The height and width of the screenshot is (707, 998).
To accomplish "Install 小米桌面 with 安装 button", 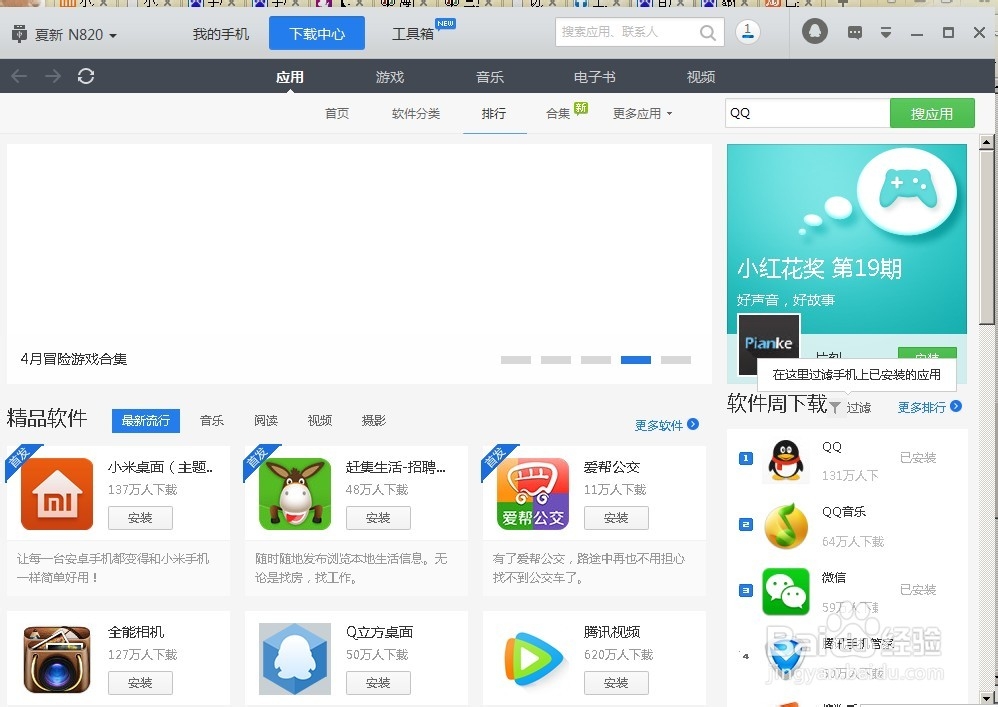I will point(140,518).
